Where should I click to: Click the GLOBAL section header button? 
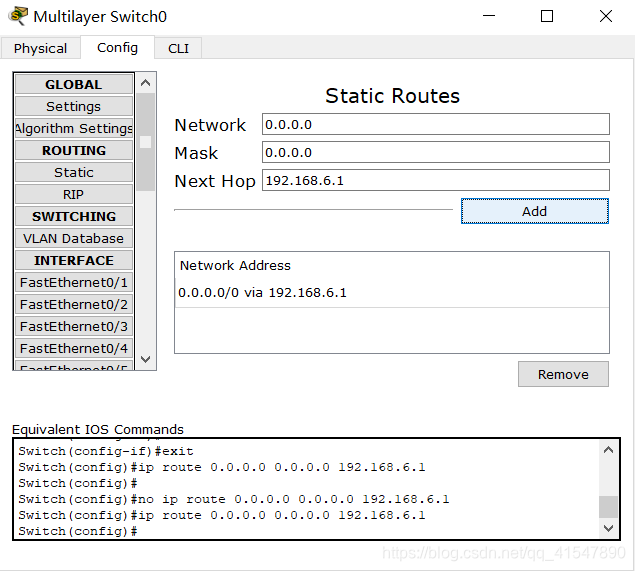pyautogui.click(x=74, y=84)
